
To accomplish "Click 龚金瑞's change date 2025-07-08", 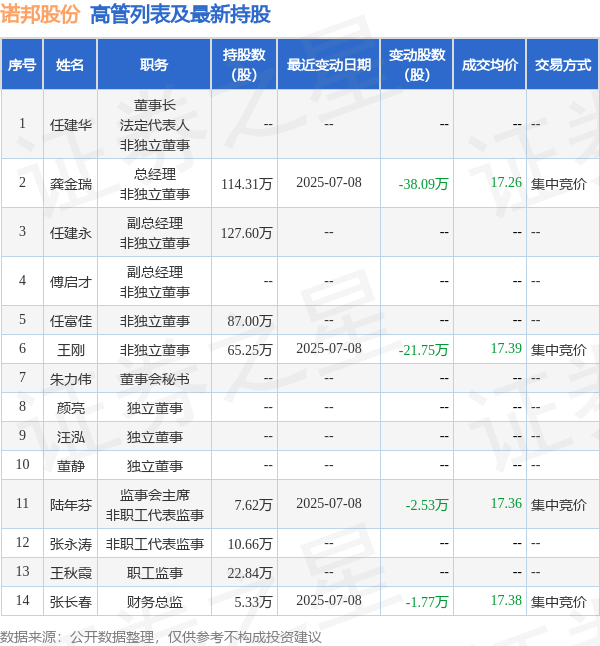I will pos(329,182).
